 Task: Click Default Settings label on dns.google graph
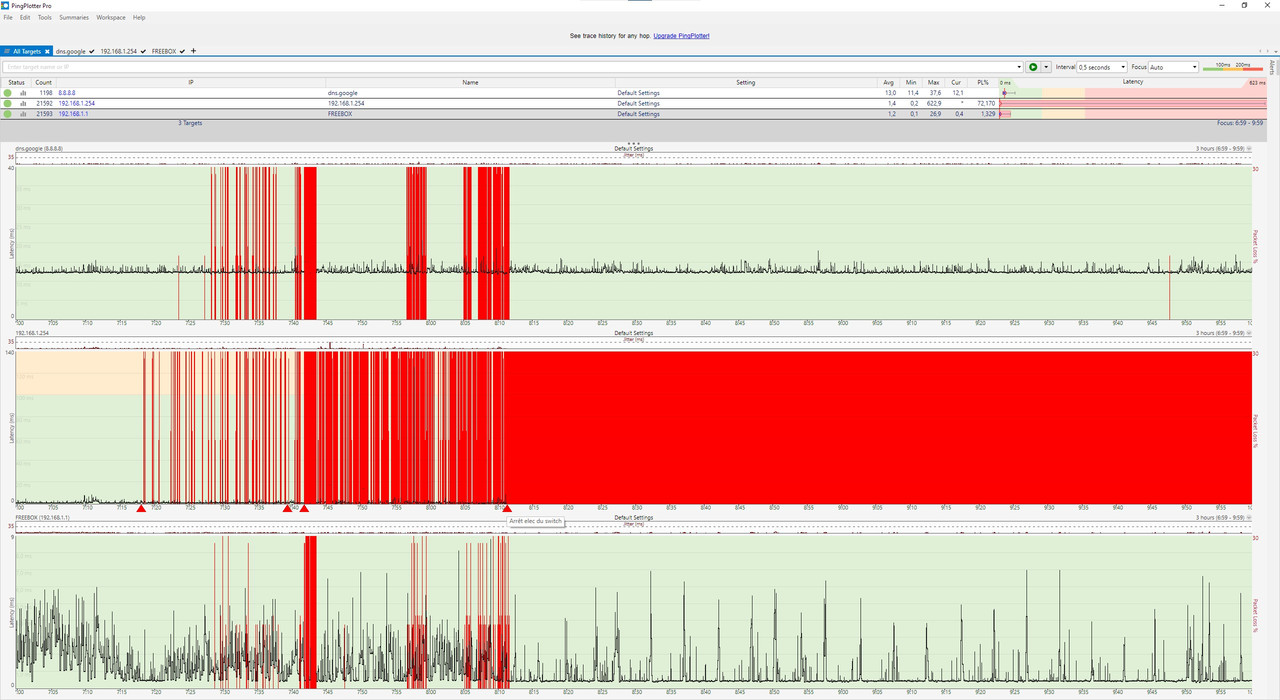point(633,149)
